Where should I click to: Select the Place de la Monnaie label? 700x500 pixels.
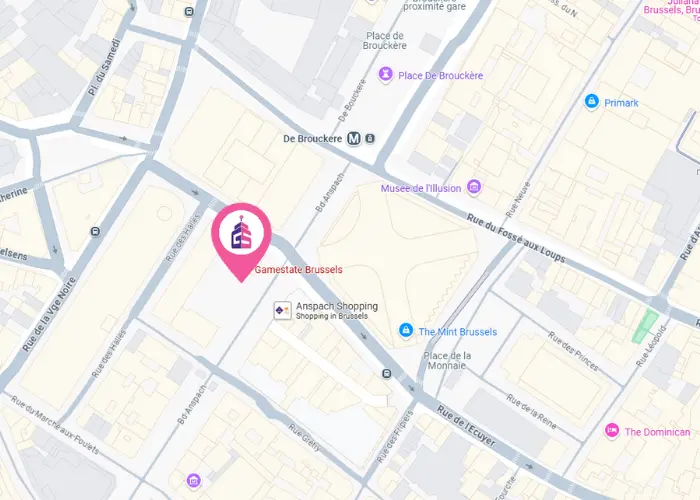point(447,361)
